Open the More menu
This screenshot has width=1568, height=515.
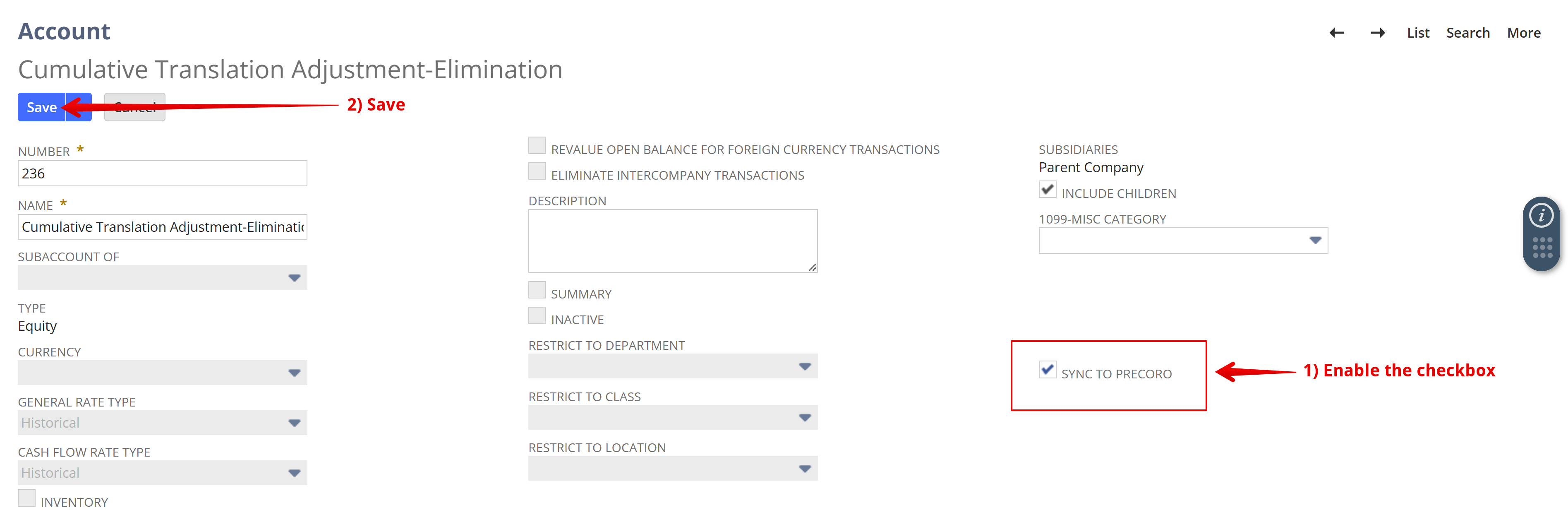pyautogui.click(x=1524, y=33)
